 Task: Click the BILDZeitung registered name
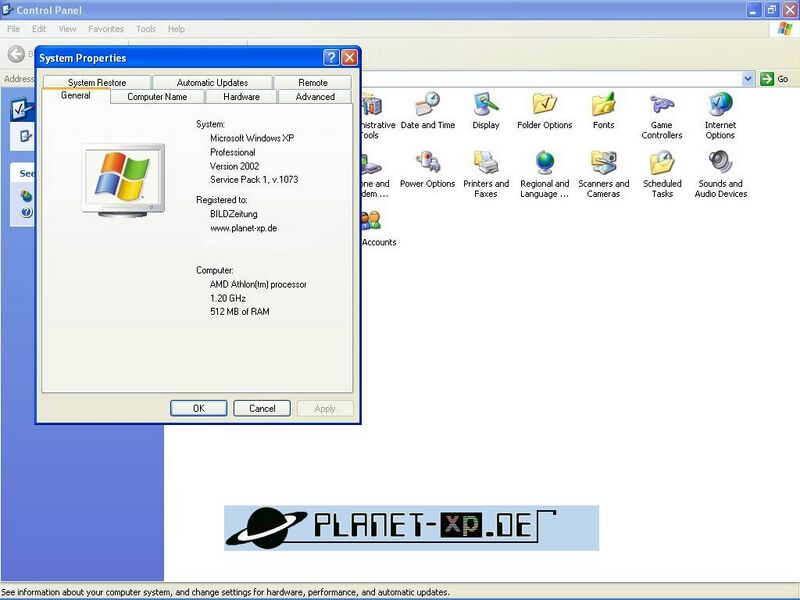(234, 214)
